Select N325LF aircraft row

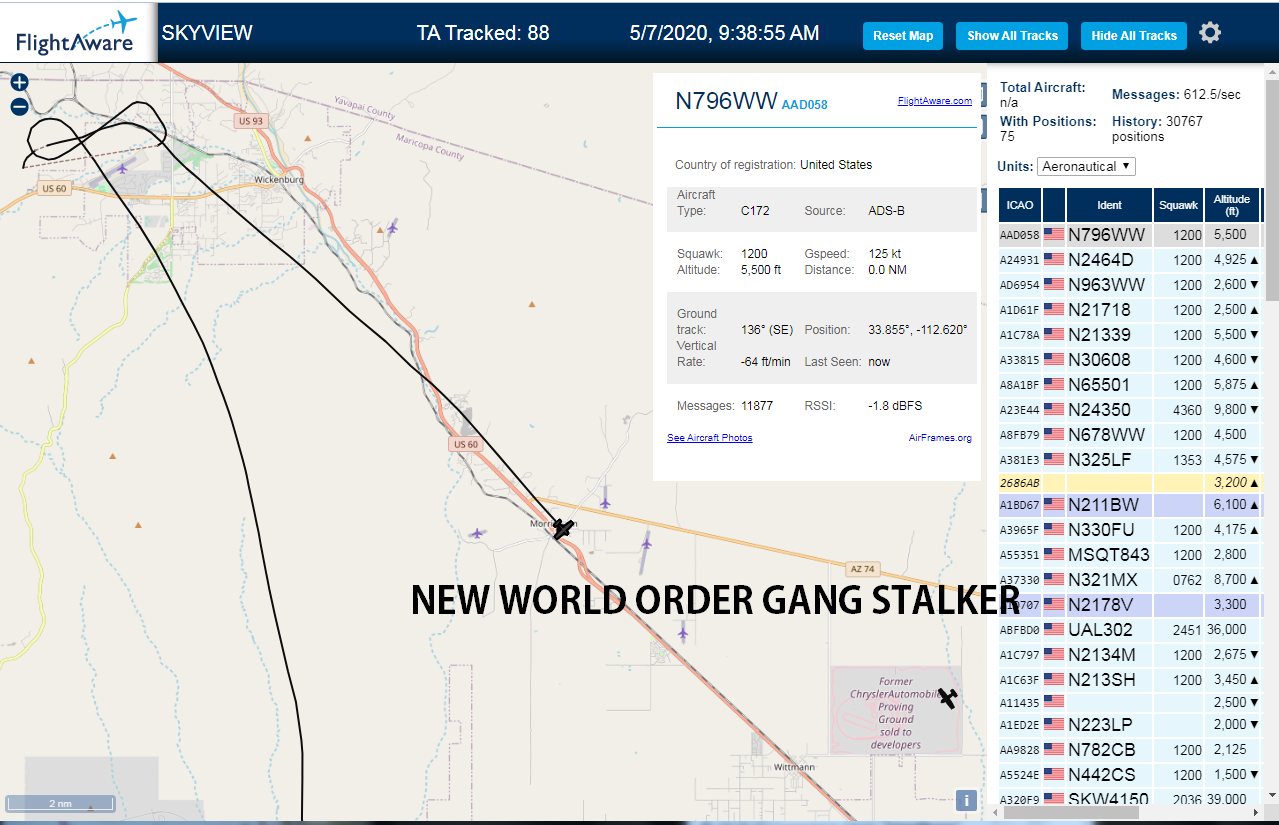click(1130, 460)
